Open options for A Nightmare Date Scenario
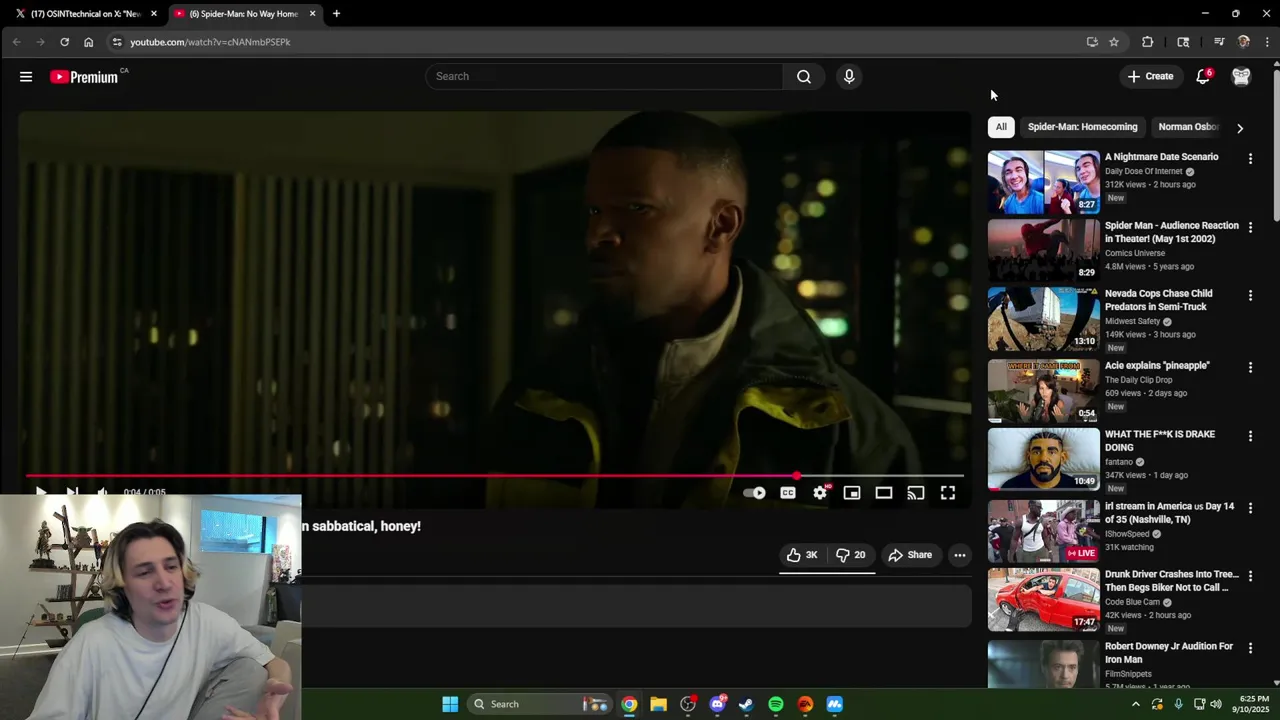This screenshot has width=1280, height=720. pos(1250,158)
